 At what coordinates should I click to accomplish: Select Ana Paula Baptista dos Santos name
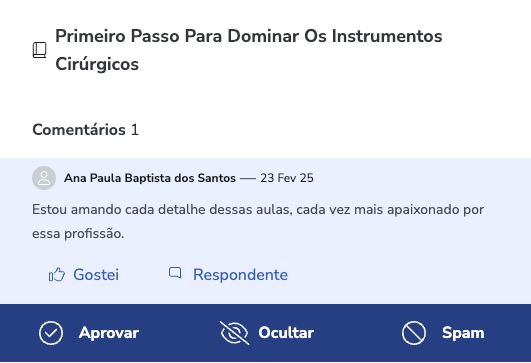click(150, 178)
